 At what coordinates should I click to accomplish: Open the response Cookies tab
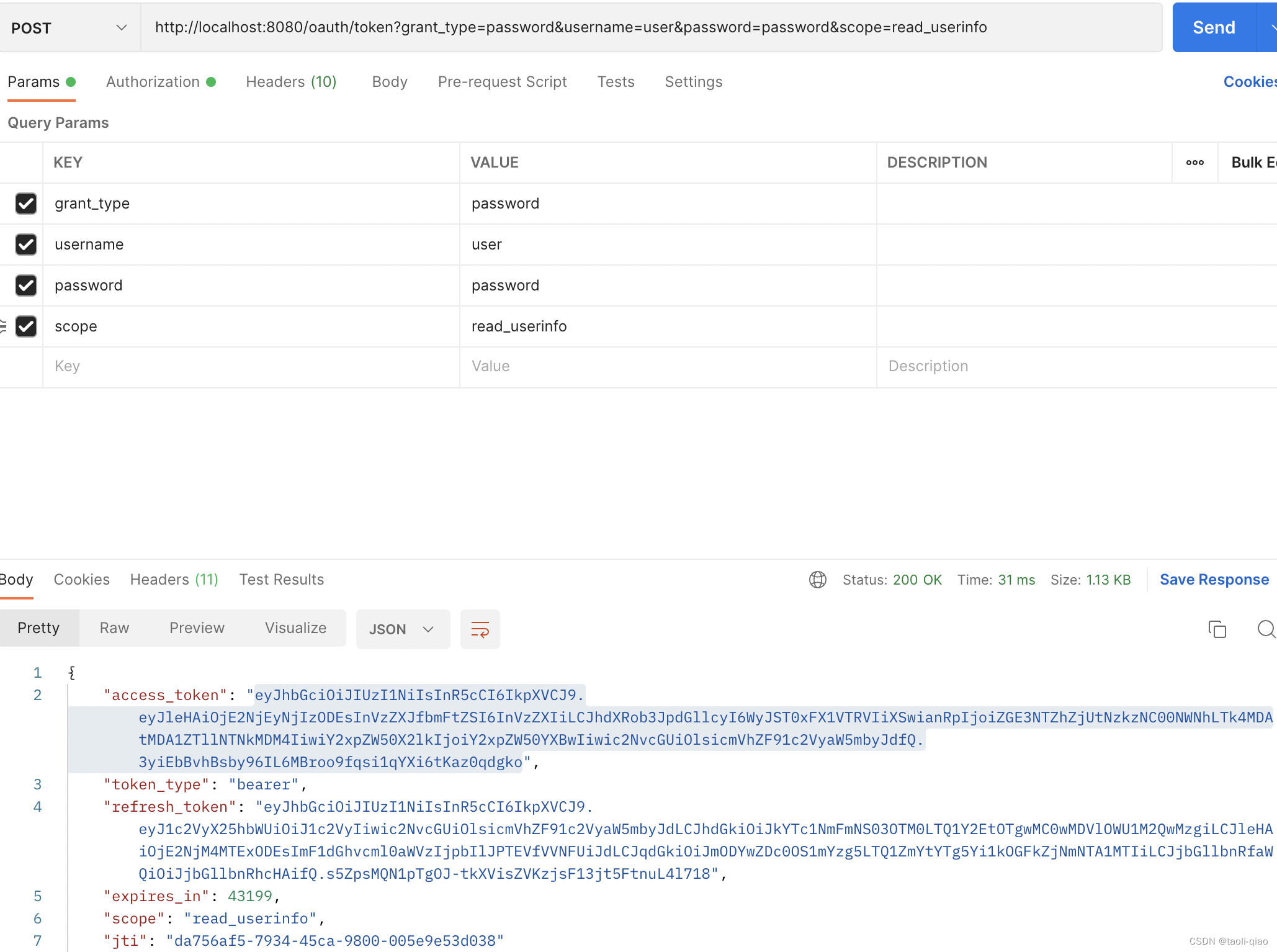pyautogui.click(x=81, y=580)
